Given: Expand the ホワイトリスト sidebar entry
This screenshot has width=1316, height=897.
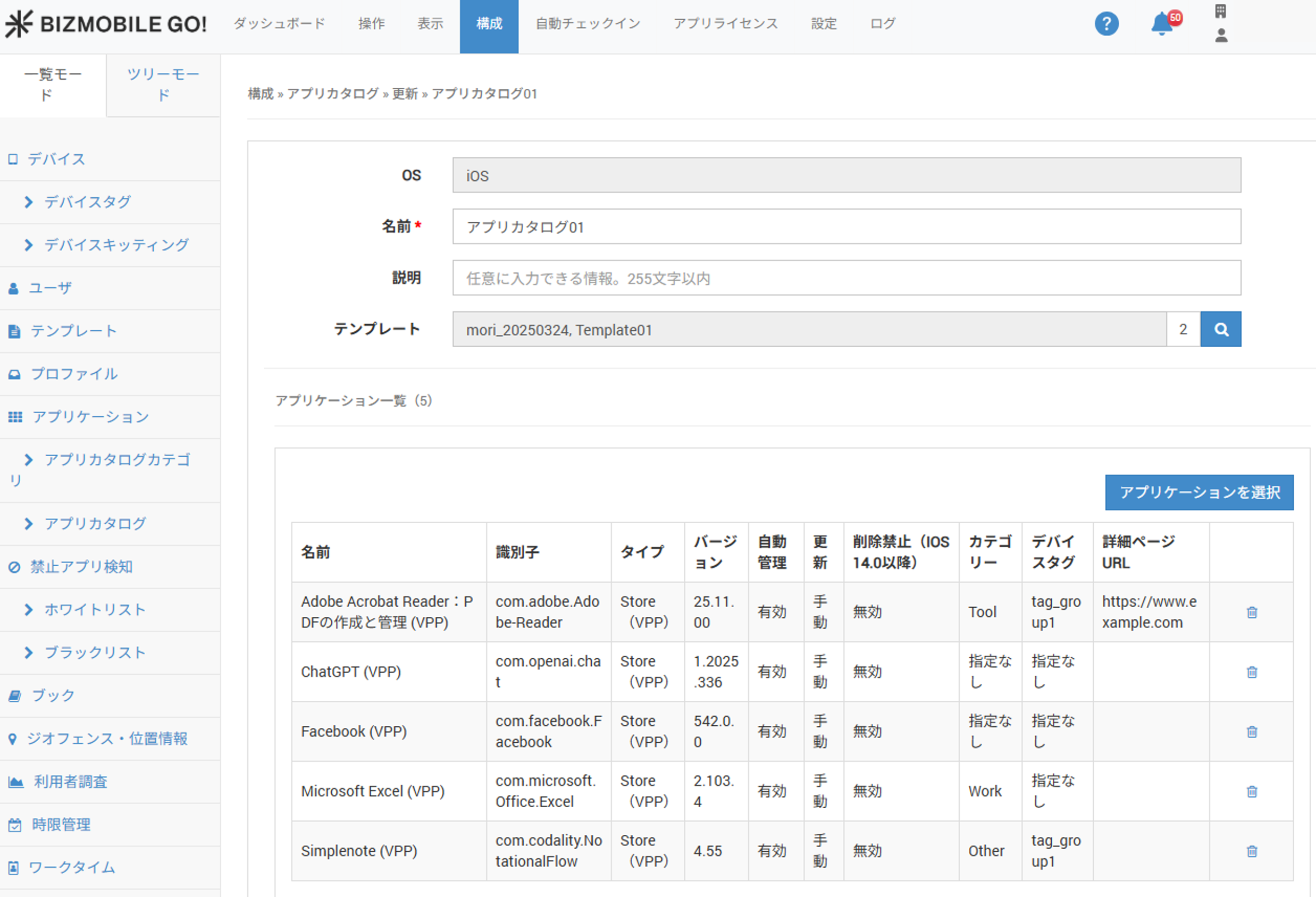Looking at the screenshot, I should tap(95, 610).
